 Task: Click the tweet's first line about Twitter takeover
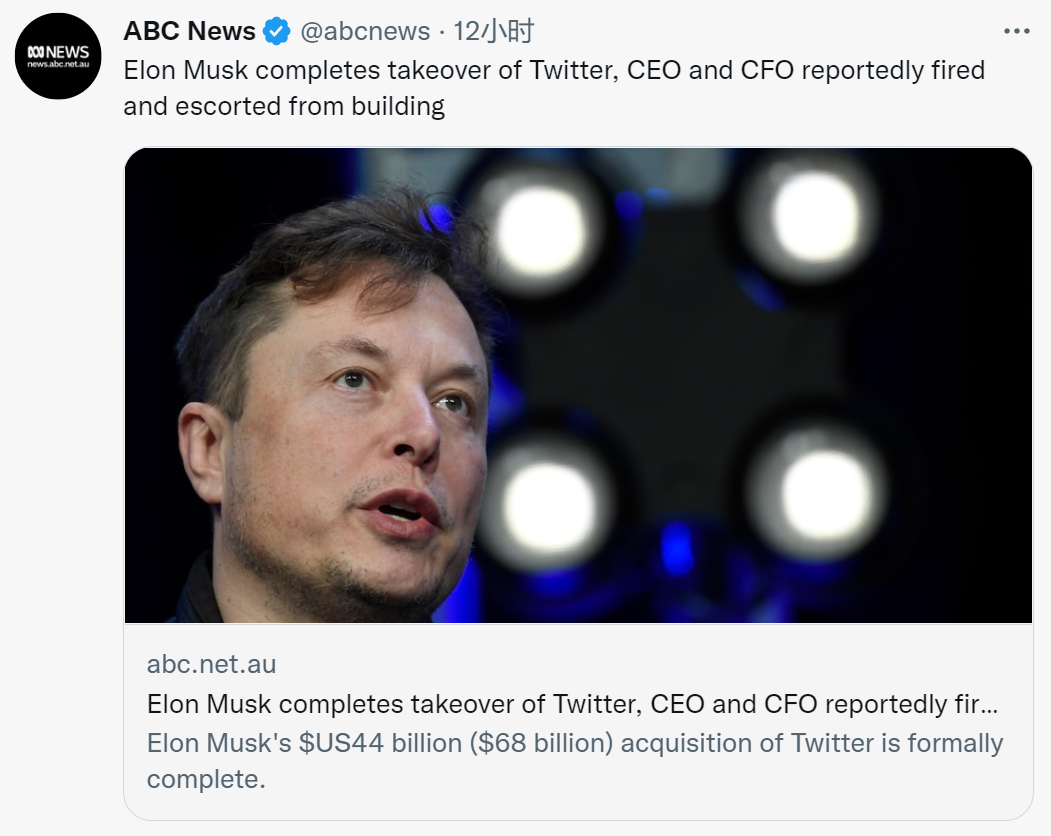554,70
